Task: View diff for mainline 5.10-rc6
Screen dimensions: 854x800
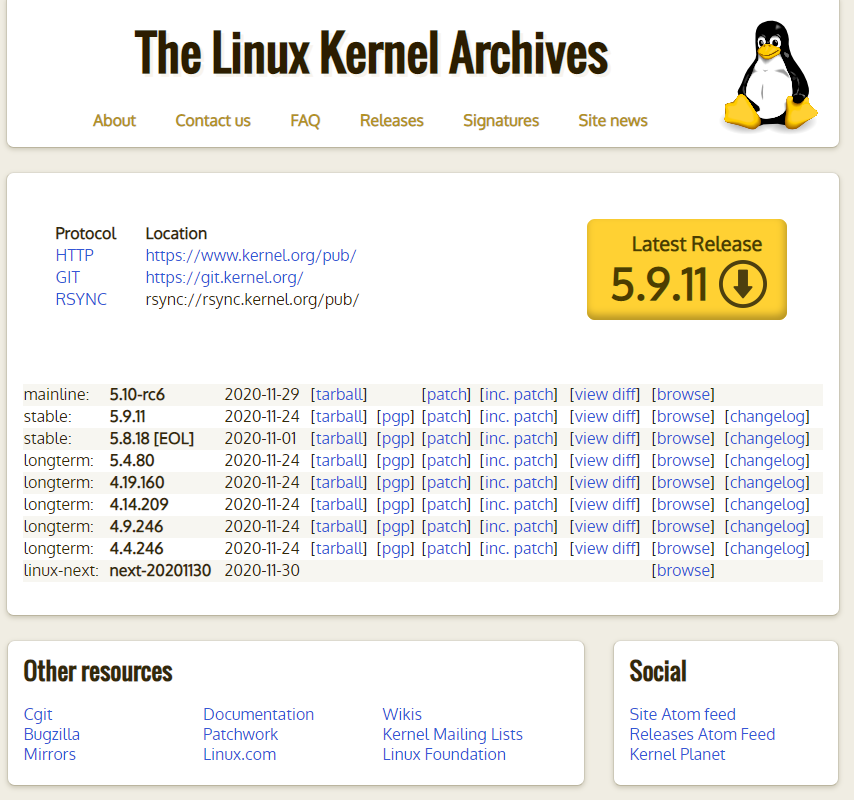Action: point(605,394)
